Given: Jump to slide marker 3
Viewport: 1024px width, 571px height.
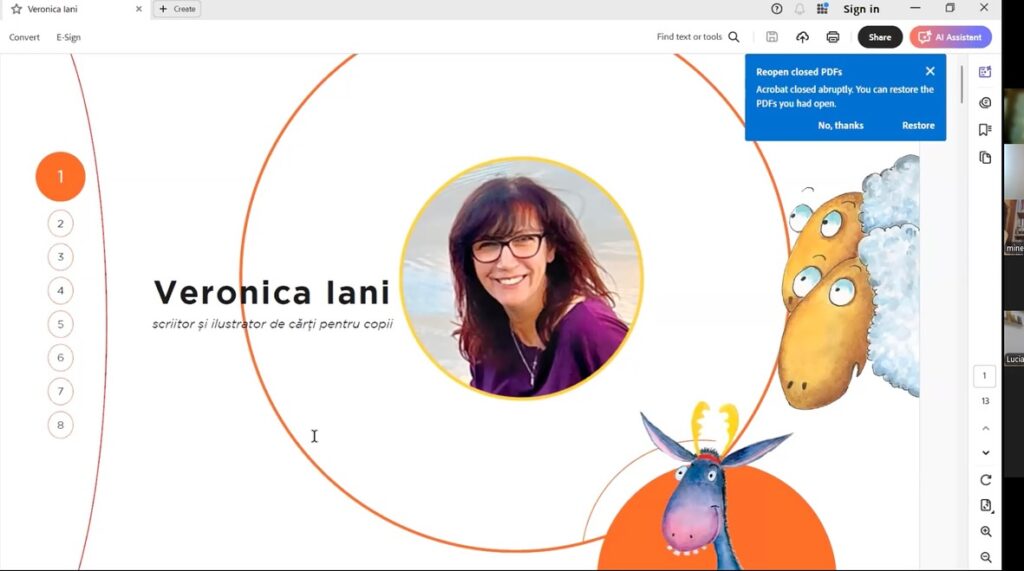Looking at the screenshot, I should coord(60,257).
